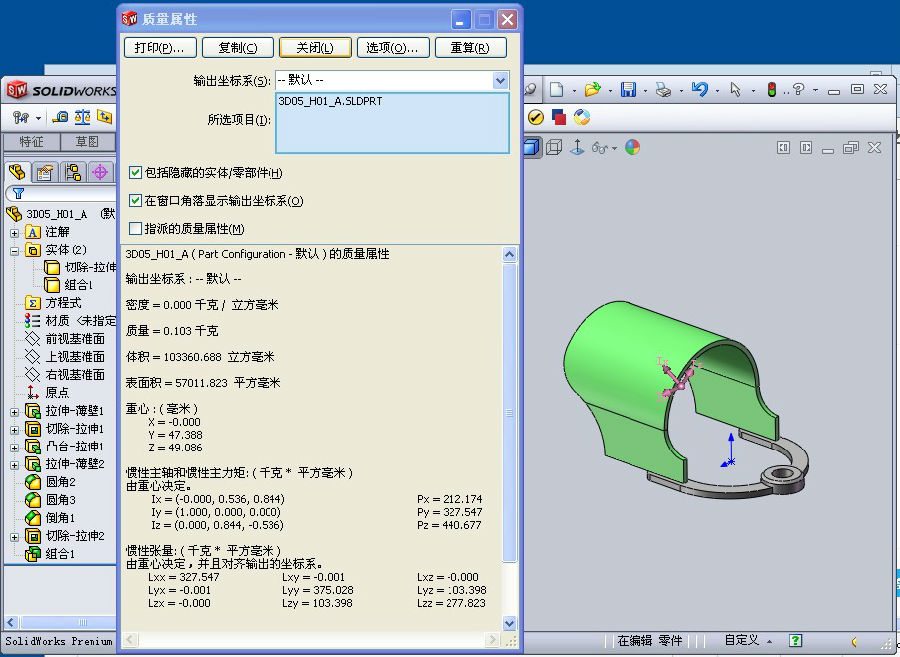
Task: Expand the 拉伸-薄壁1 feature node
Action: pos(15,411)
